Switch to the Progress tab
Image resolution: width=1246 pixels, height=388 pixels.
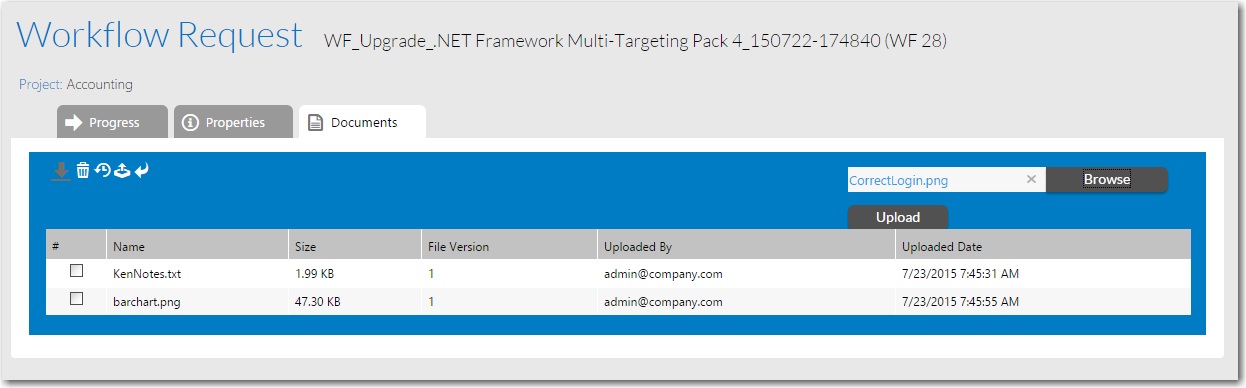tap(112, 122)
